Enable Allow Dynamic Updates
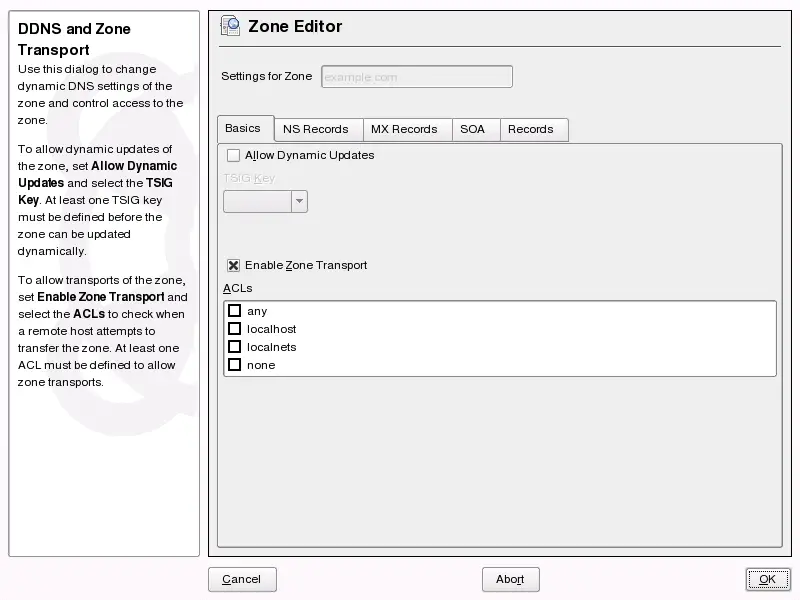800x600 pixels. pos(233,155)
